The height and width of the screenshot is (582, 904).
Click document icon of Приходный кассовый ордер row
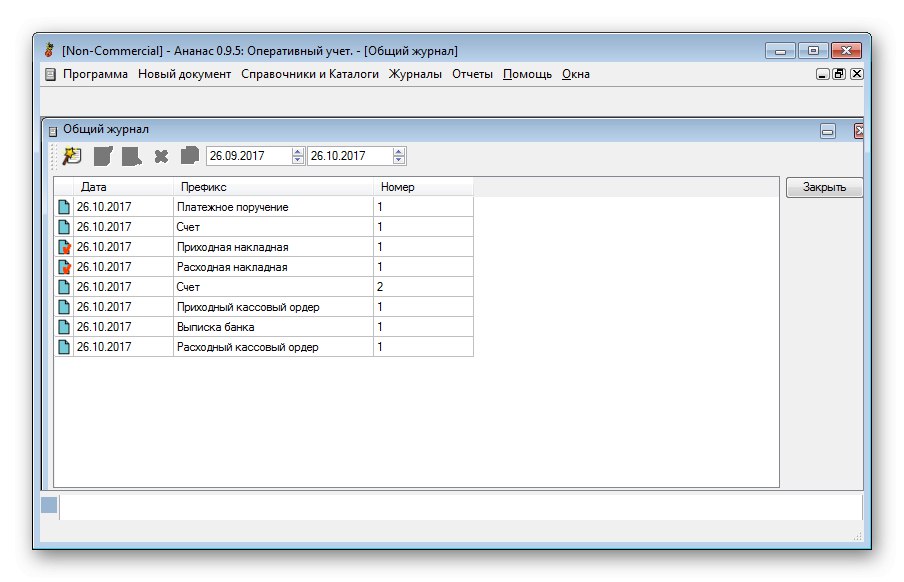click(x=64, y=307)
